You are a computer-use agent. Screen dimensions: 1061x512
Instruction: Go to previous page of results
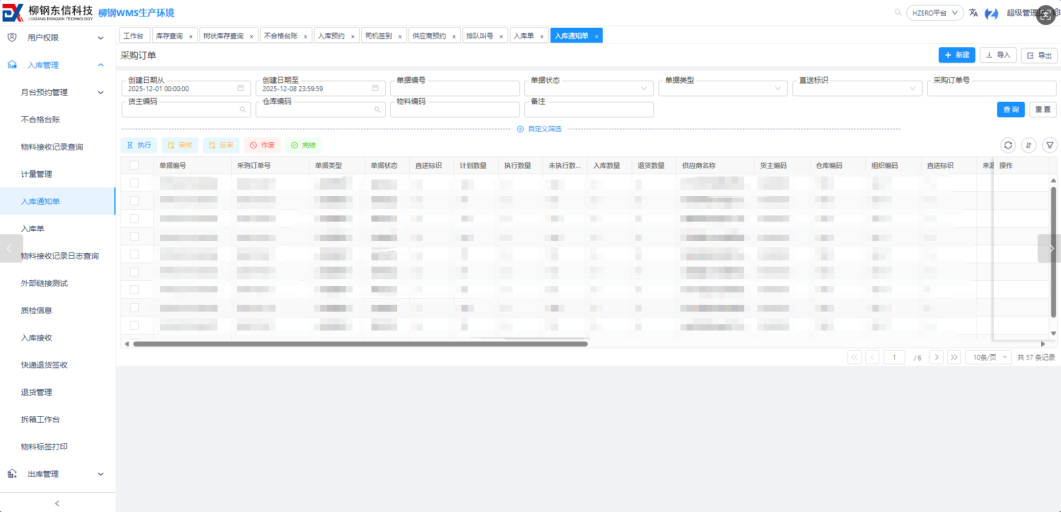point(872,357)
